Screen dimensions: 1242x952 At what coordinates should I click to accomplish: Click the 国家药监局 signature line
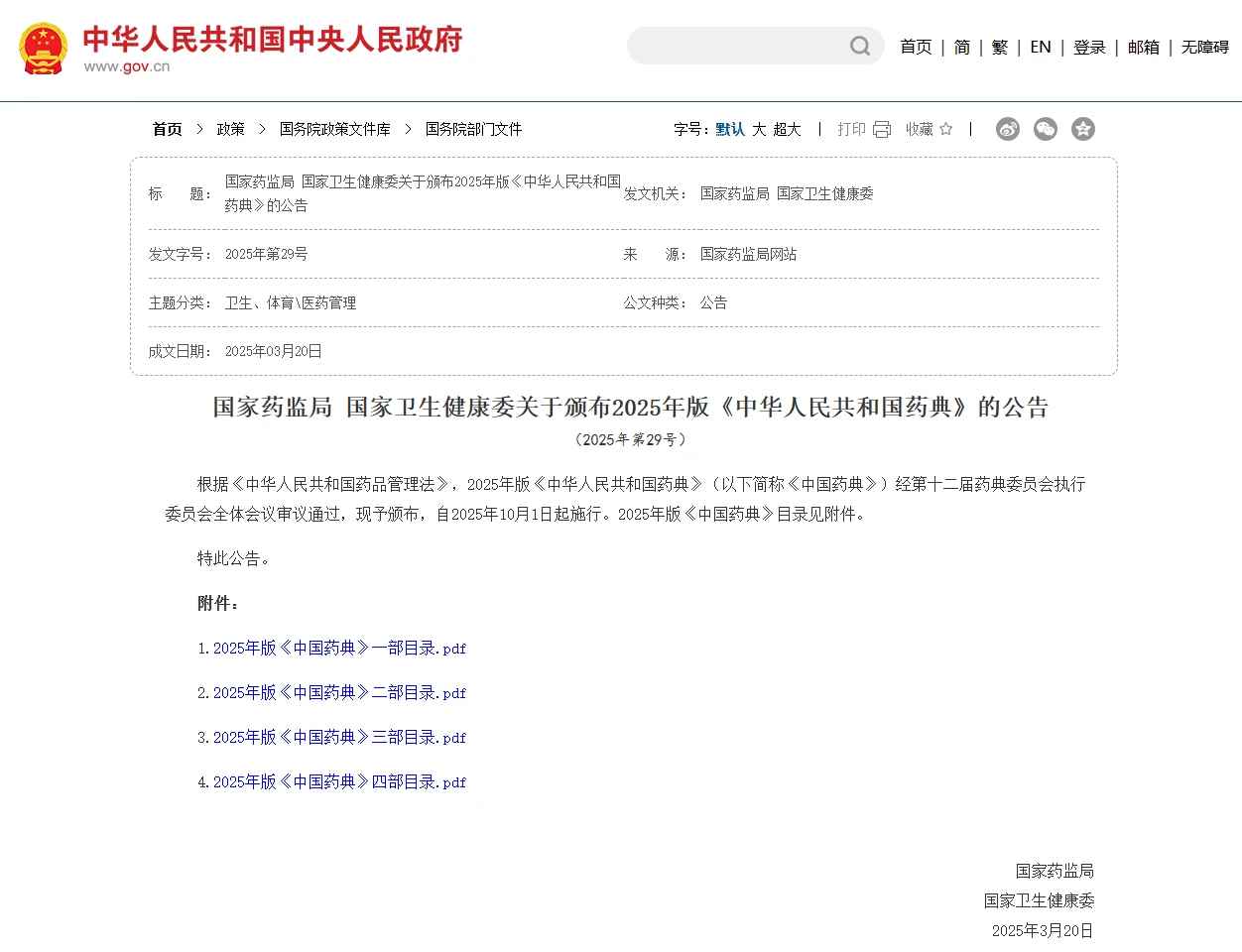1055,871
